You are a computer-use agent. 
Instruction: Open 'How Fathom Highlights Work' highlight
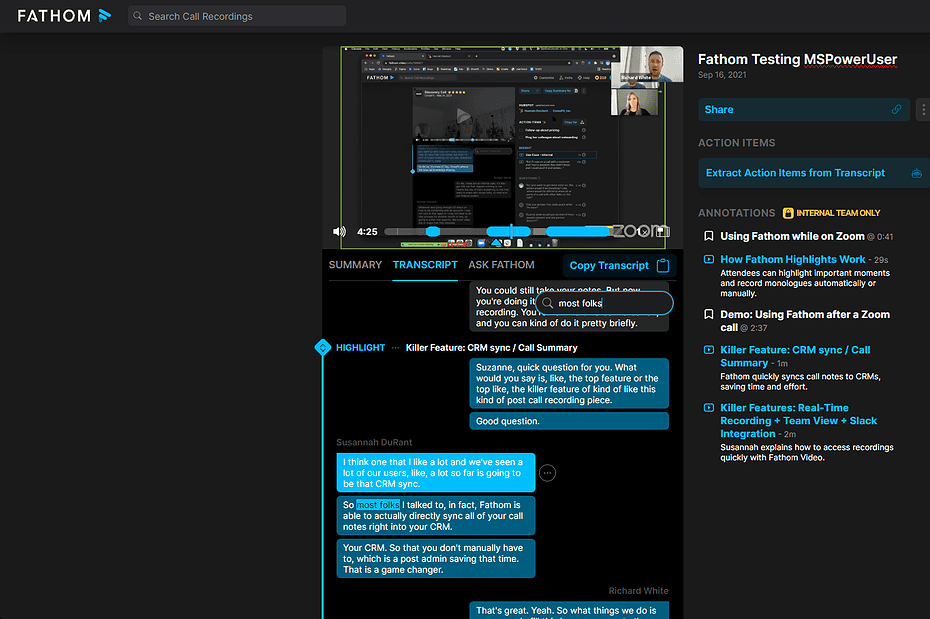tap(792, 259)
